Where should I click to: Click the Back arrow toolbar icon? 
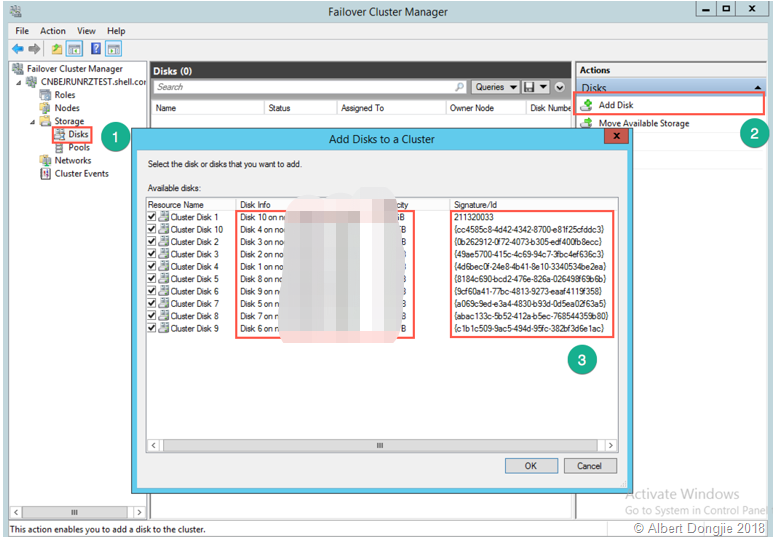18,49
